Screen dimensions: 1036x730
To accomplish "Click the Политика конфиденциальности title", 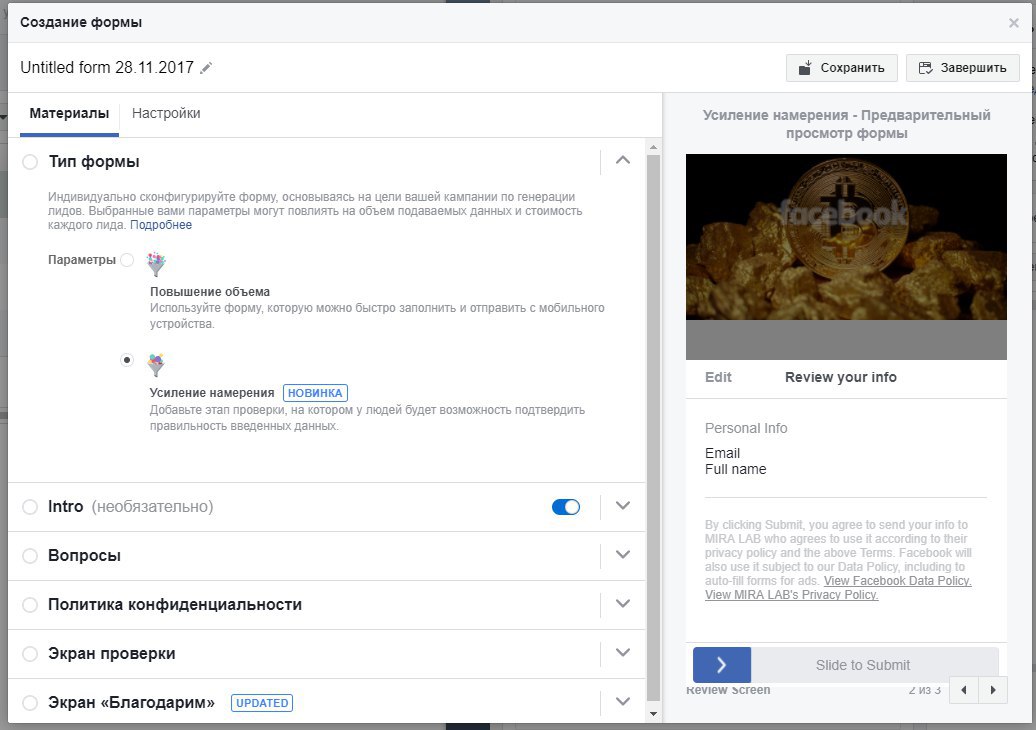I will pos(175,604).
